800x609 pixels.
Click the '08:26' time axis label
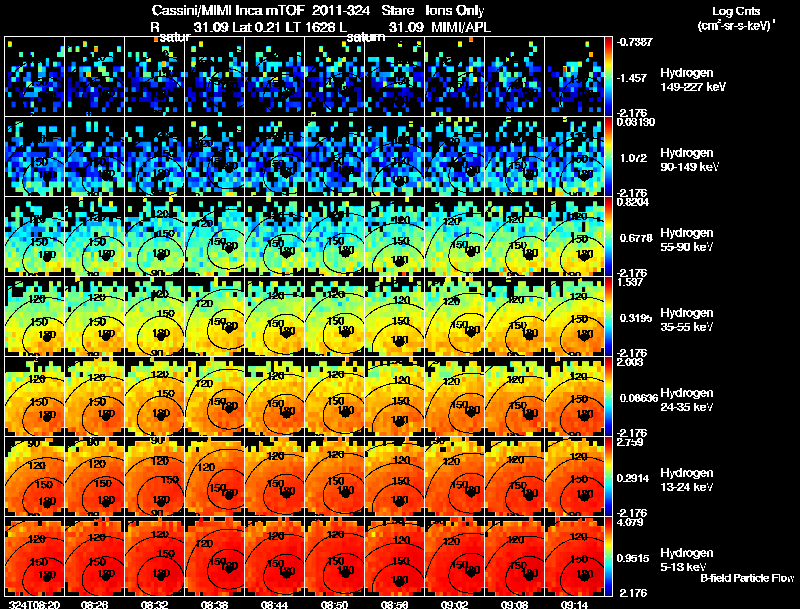tap(95, 604)
